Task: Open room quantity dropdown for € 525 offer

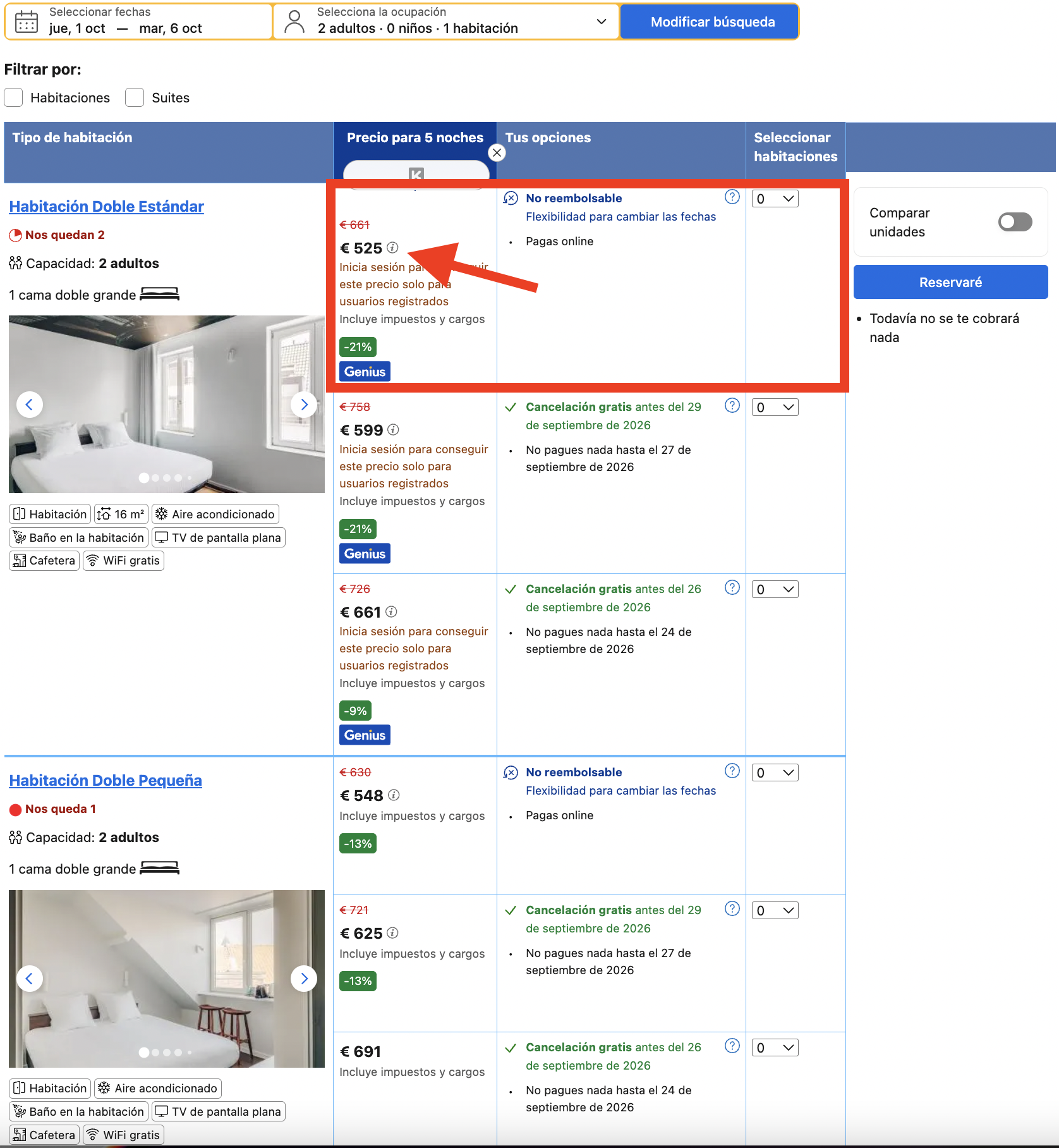Action: tap(775, 198)
